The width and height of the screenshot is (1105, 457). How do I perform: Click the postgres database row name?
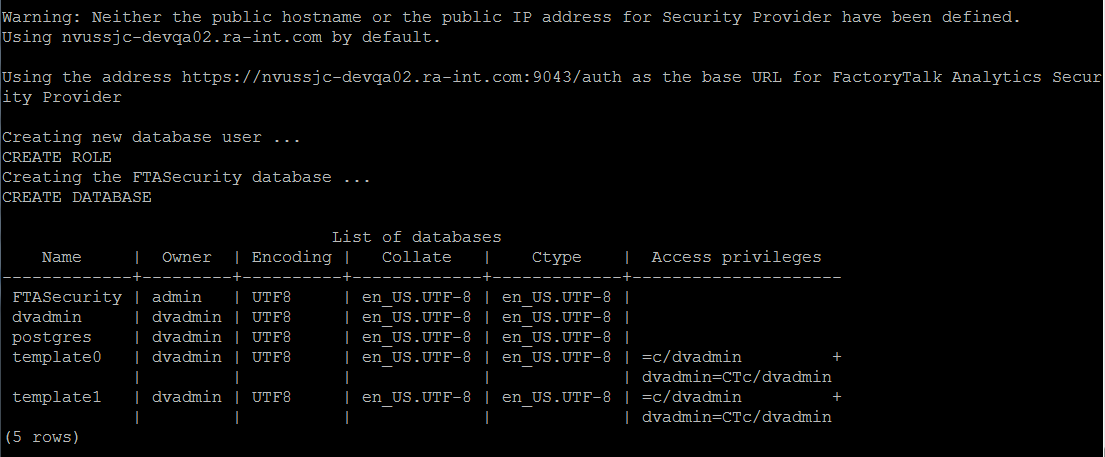[x=51, y=338]
